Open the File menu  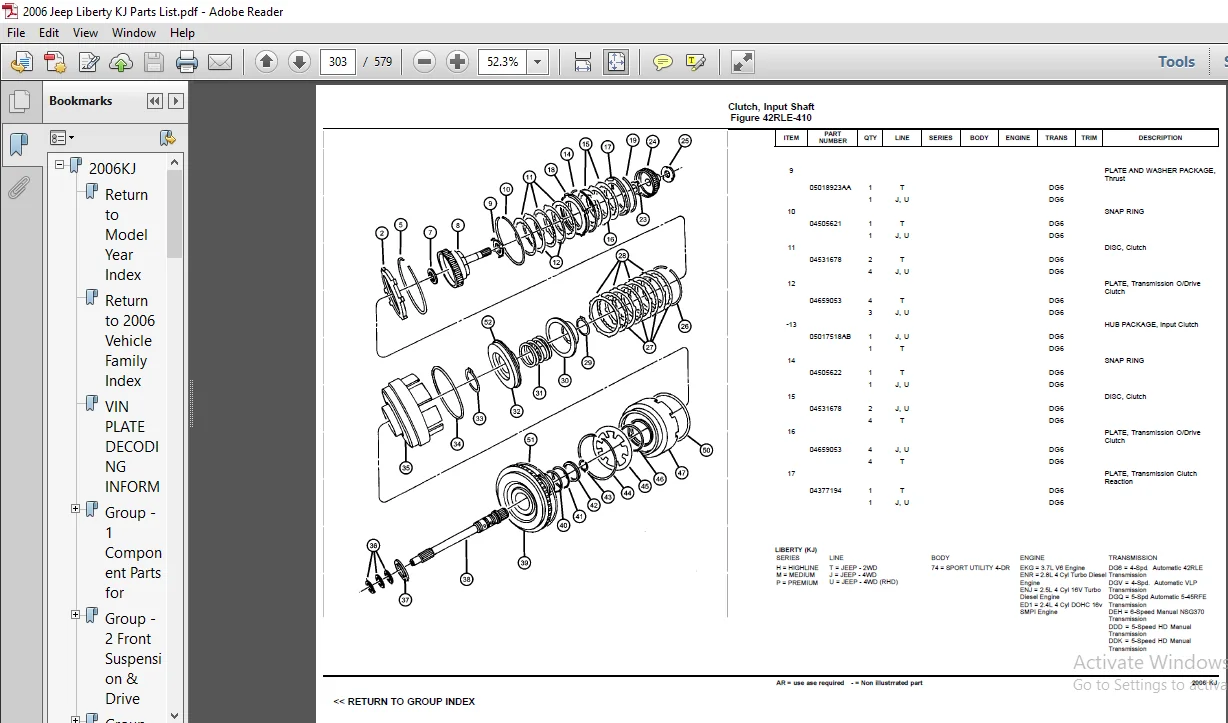point(16,32)
